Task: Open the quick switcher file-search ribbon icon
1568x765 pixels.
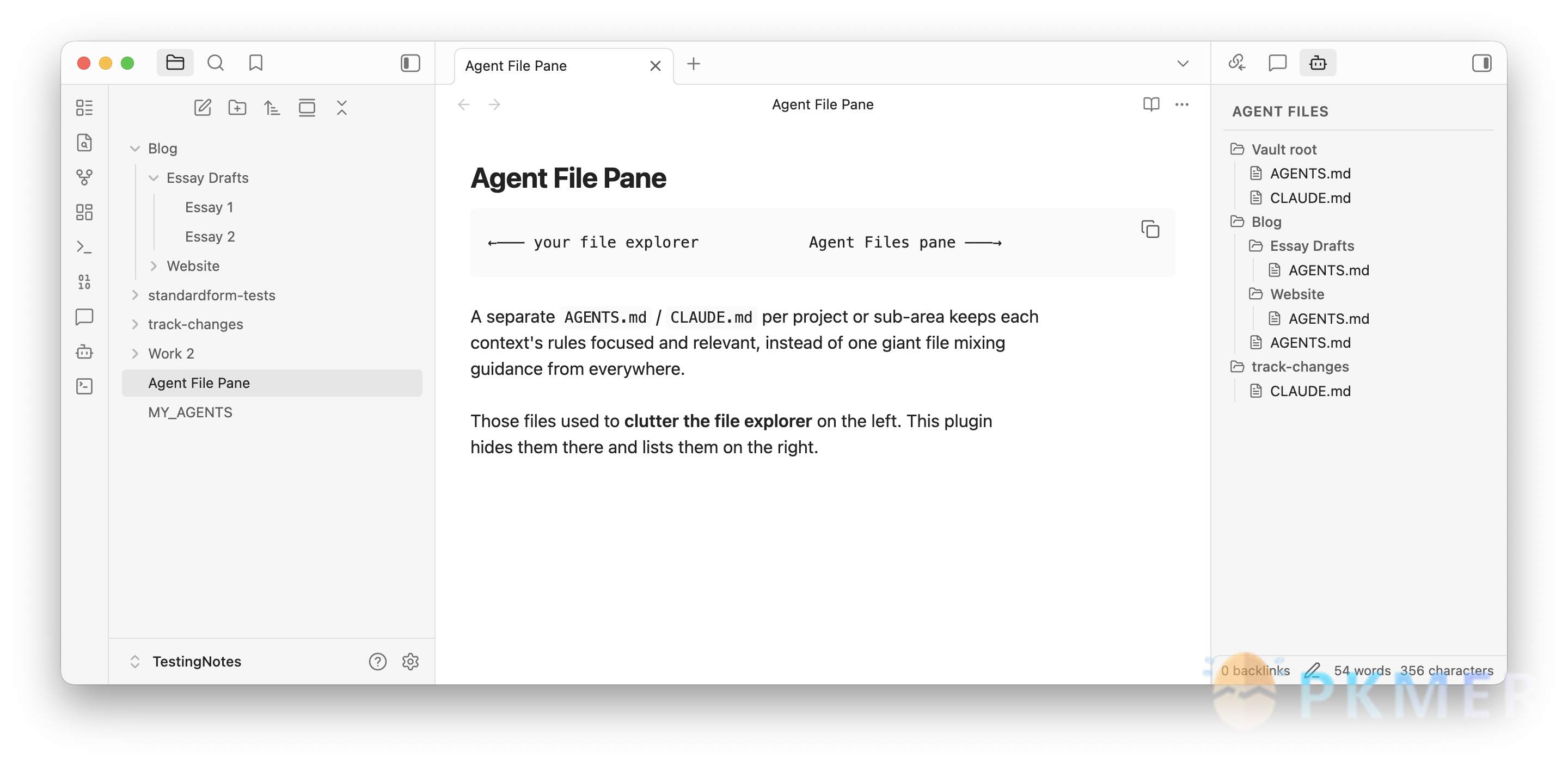Action: (x=84, y=143)
